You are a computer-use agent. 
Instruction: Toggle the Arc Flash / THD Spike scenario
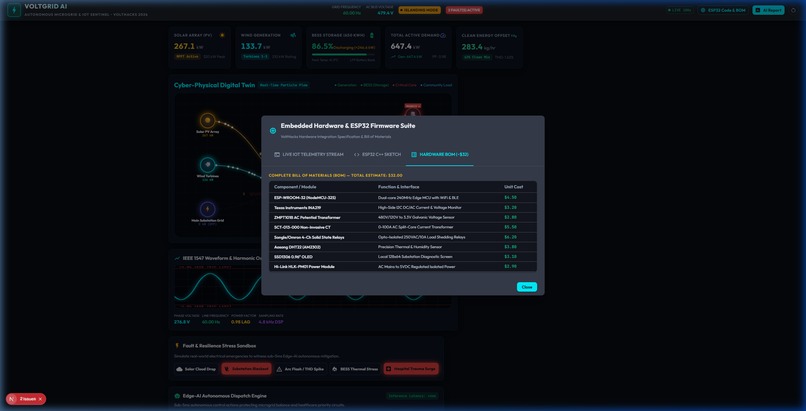(x=300, y=369)
